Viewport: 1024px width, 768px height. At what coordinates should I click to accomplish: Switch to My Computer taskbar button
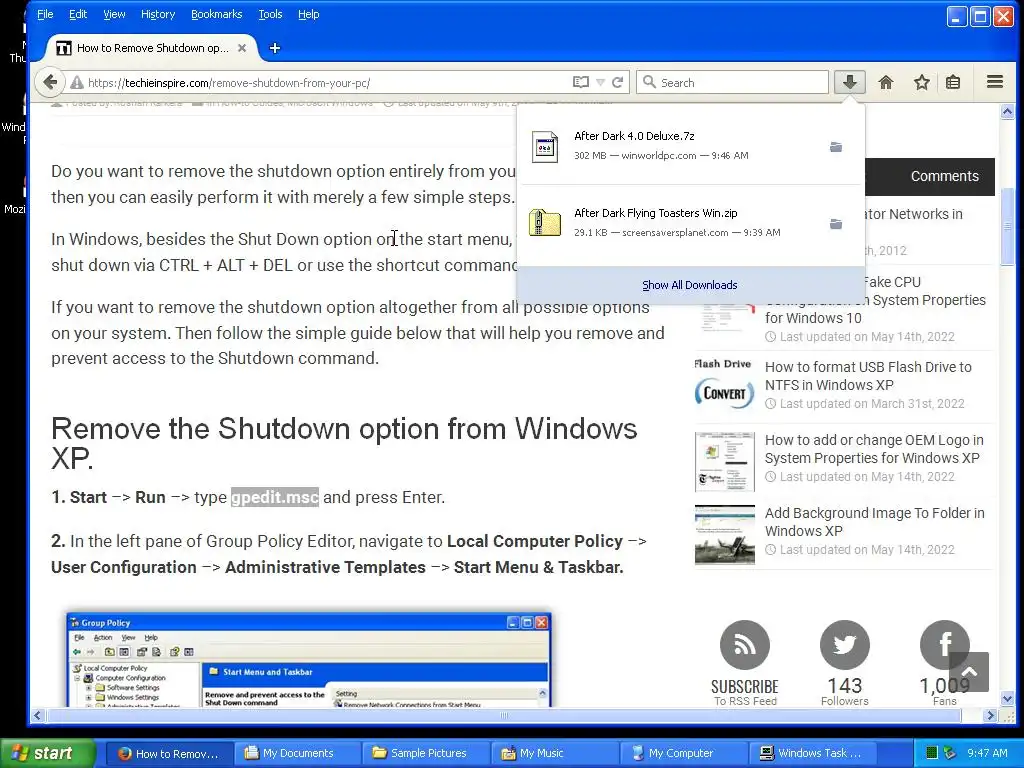coord(683,753)
